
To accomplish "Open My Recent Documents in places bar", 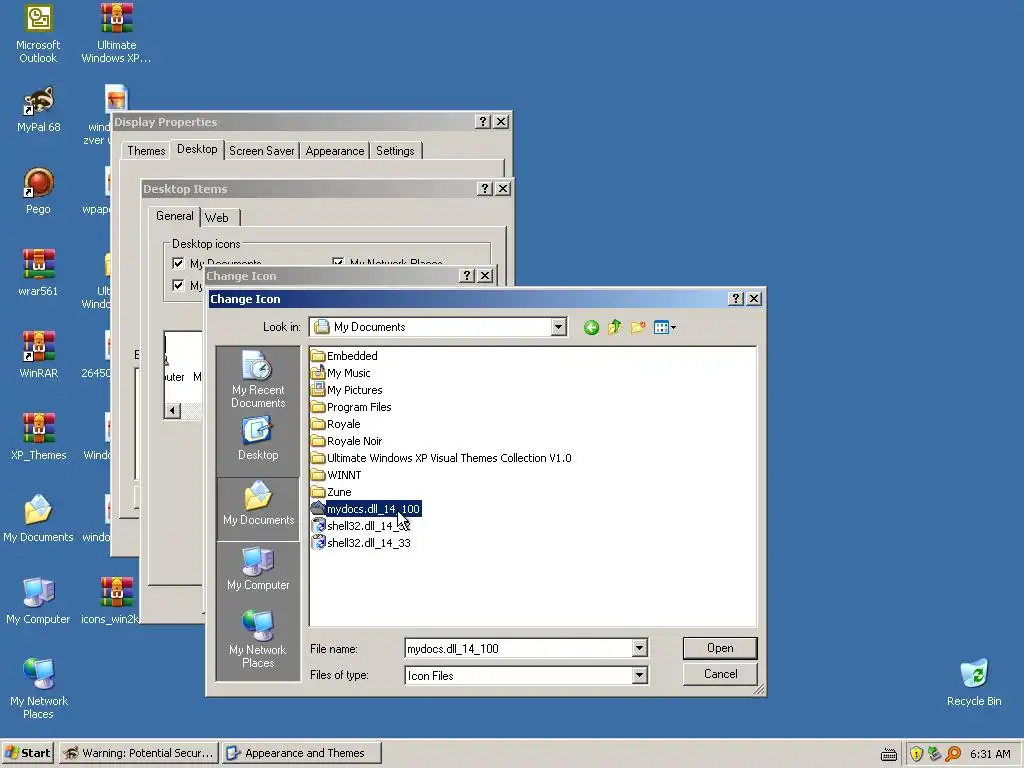I will tap(258, 379).
